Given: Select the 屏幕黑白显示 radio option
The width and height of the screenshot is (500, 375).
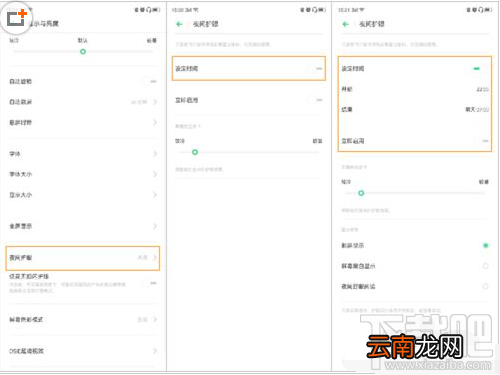Looking at the screenshot, I should [485, 266].
